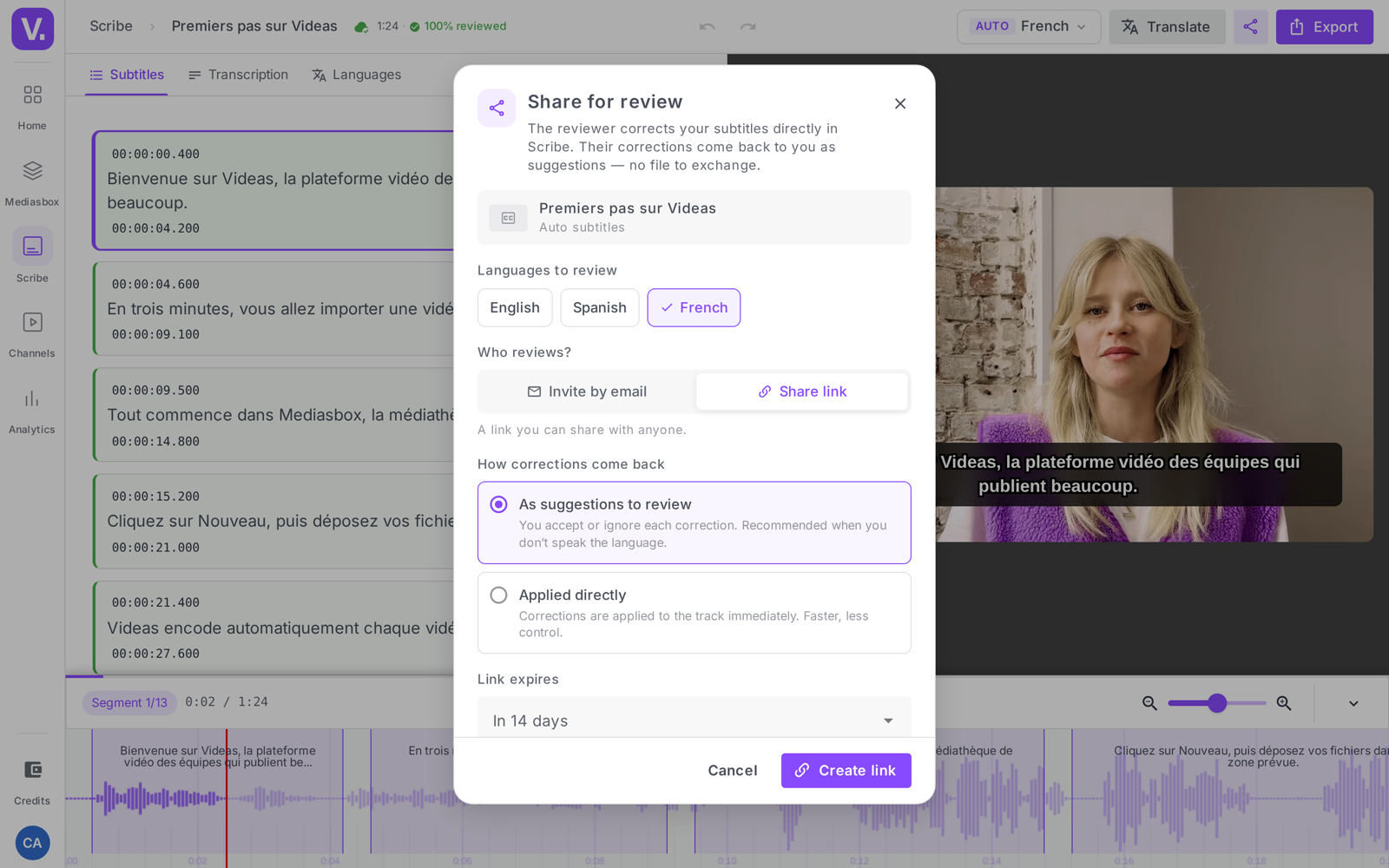Click the cloud saved status icon
Viewport: 1389px width, 868px height.
tap(361, 27)
